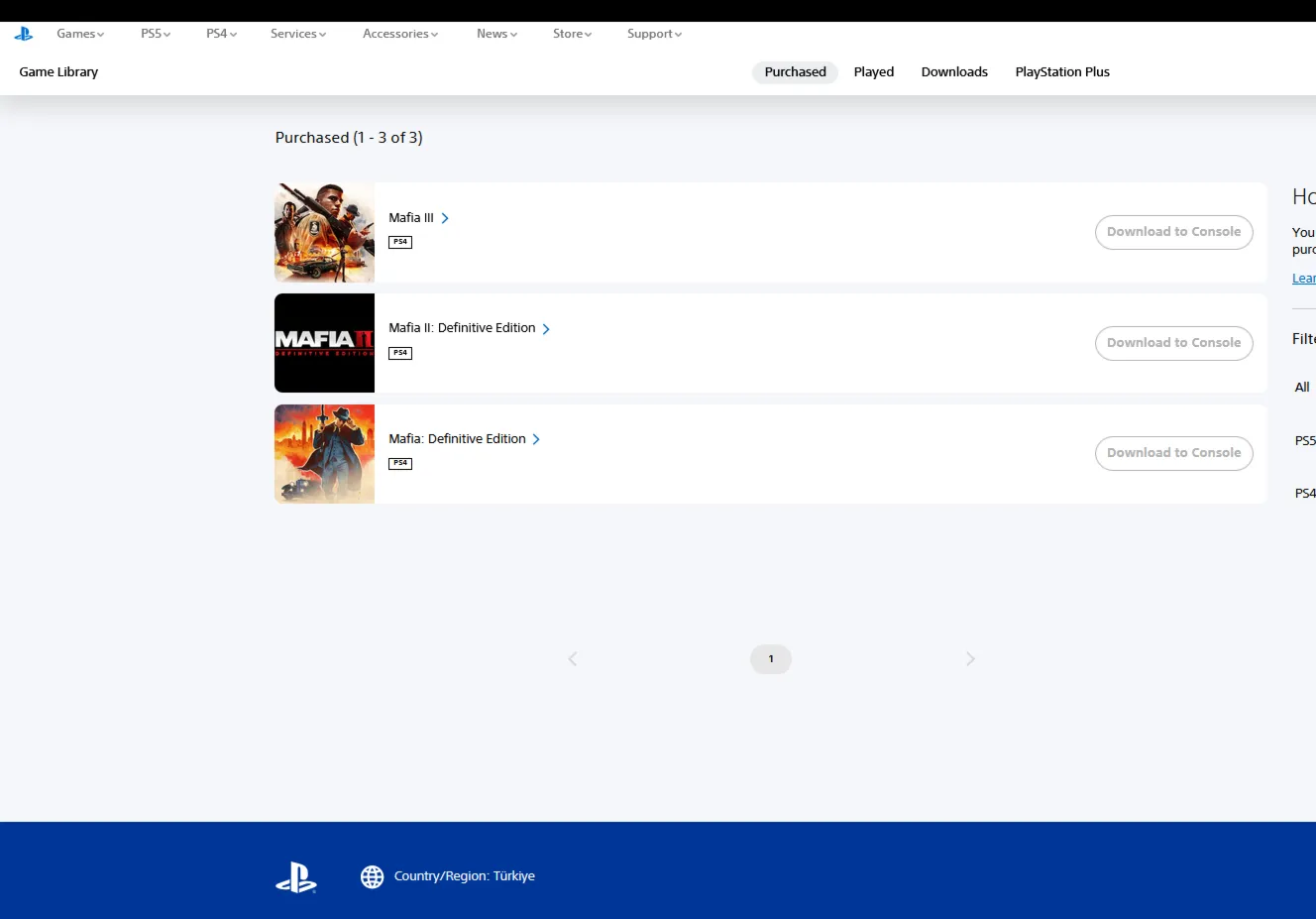Click the arrow beside Mafia II: Definitive Edition
Image resolution: width=1316 pixels, height=919 pixels.
pos(546,329)
